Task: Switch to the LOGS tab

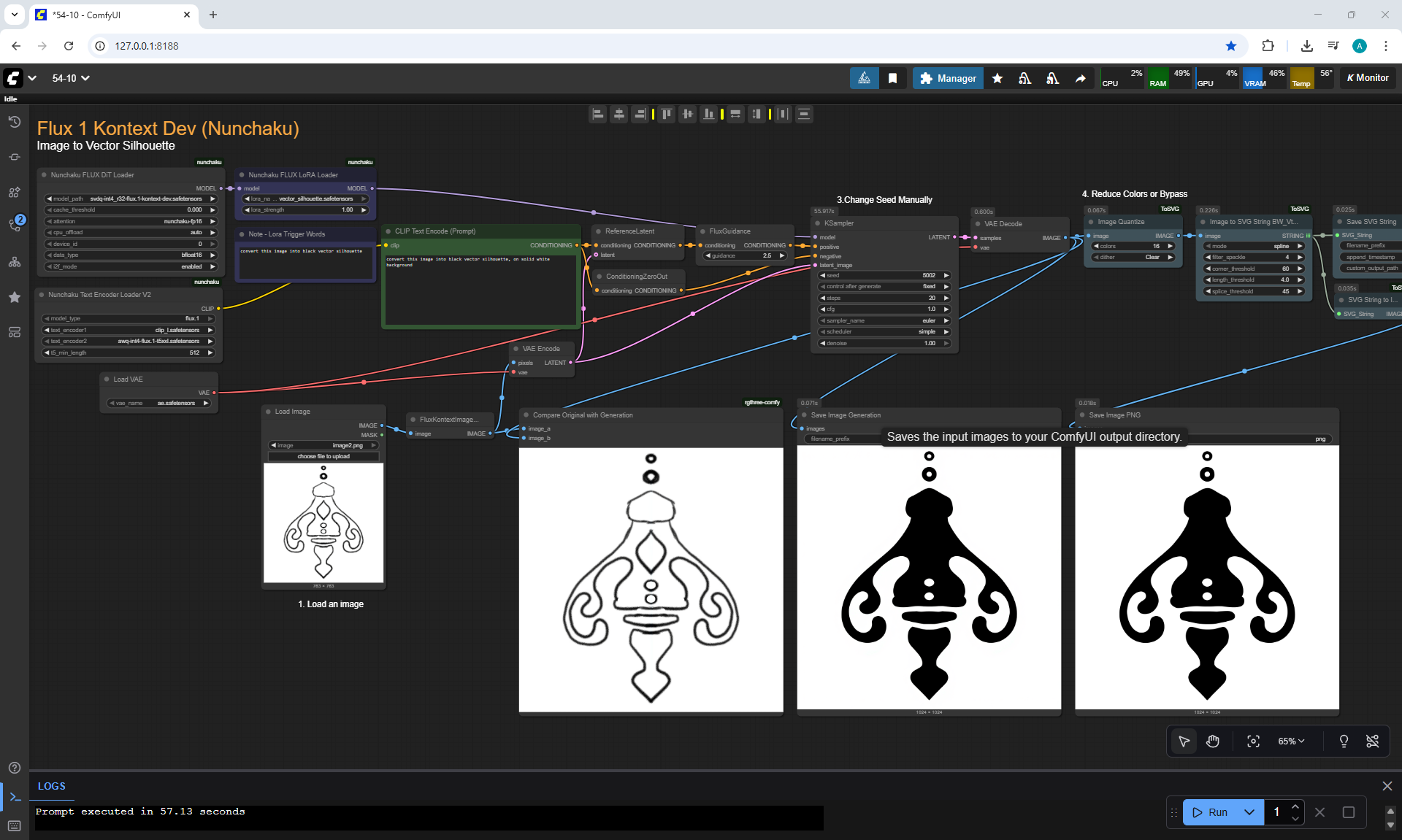Action: [x=51, y=786]
